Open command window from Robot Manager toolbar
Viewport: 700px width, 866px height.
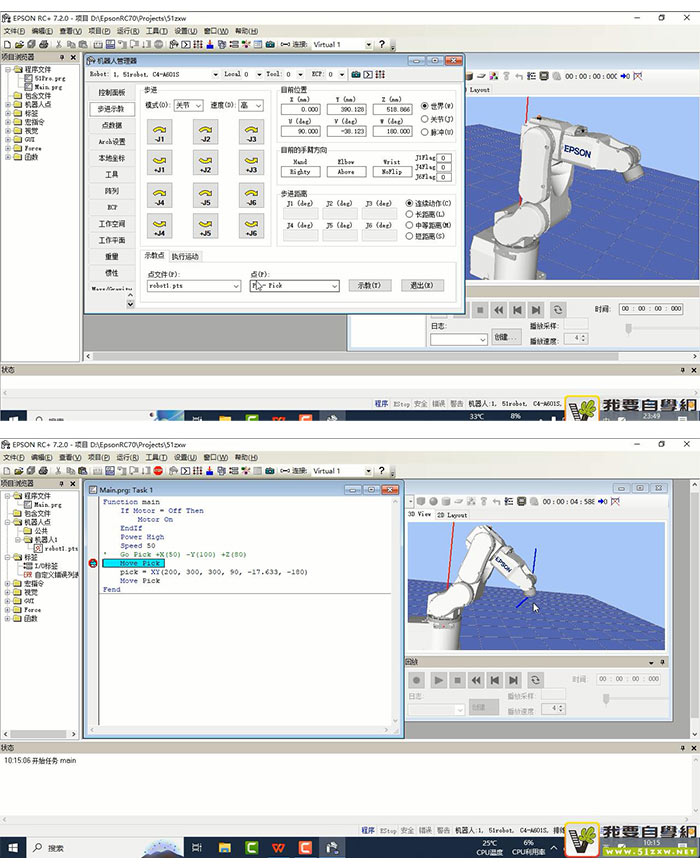click(367, 74)
